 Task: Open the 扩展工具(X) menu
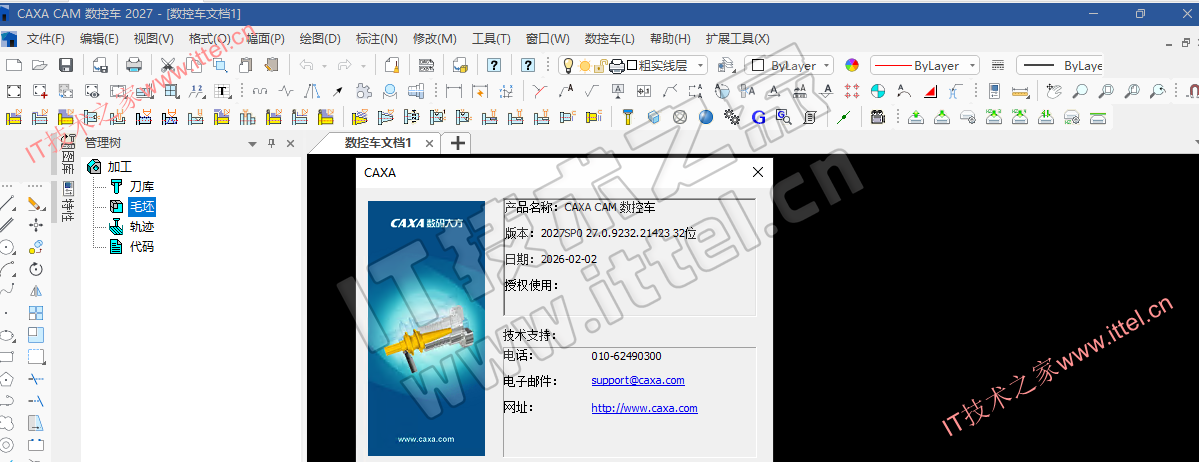click(x=738, y=39)
